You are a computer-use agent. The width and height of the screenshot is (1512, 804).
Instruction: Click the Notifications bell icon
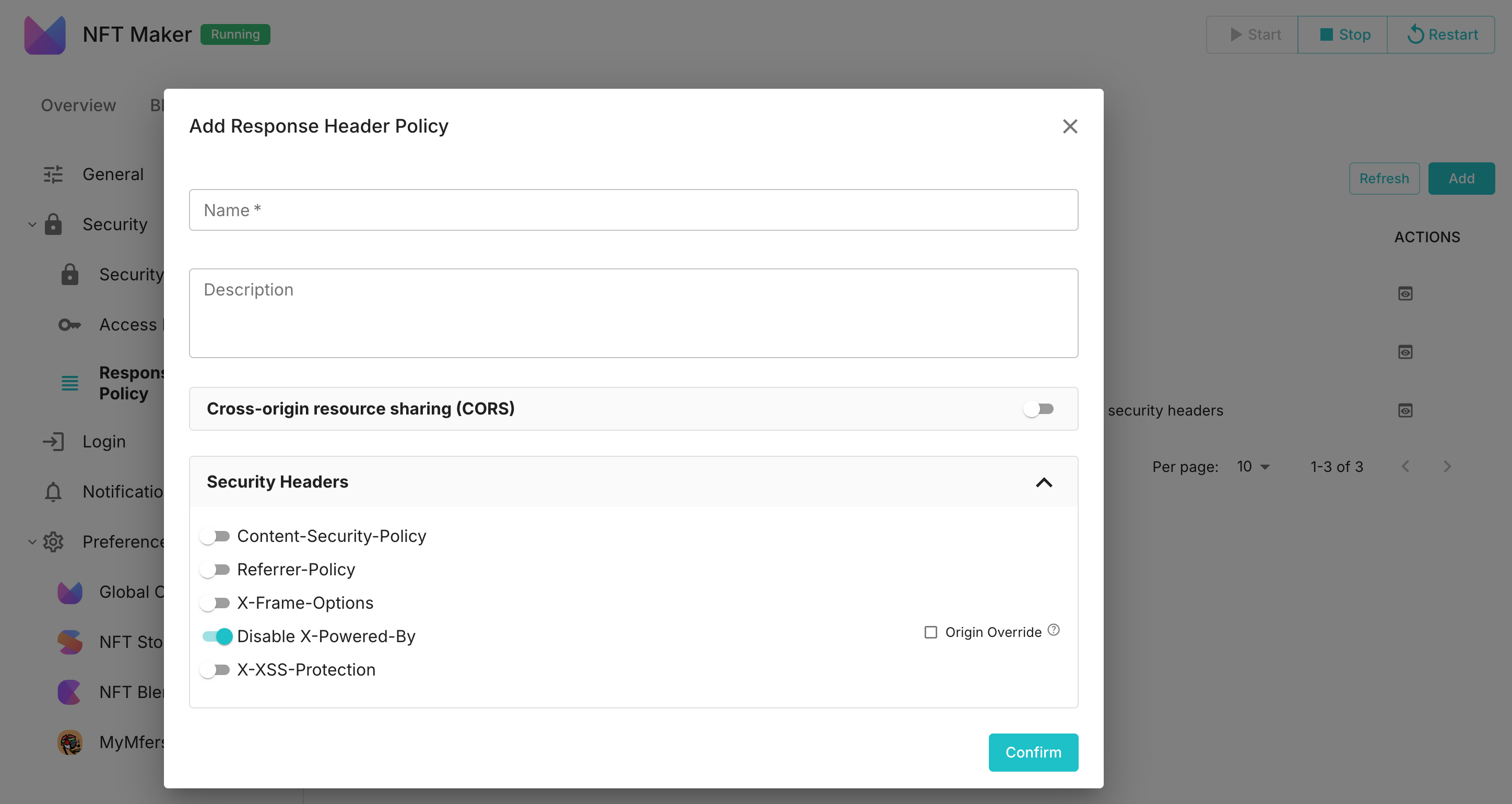[53, 492]
